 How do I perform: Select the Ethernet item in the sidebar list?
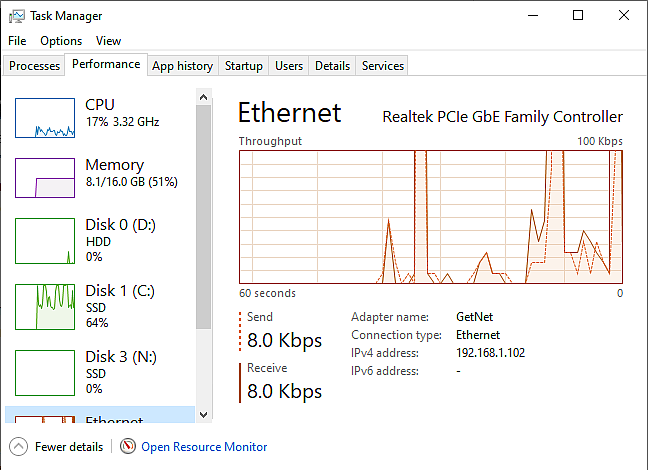(x=100, y=415)
